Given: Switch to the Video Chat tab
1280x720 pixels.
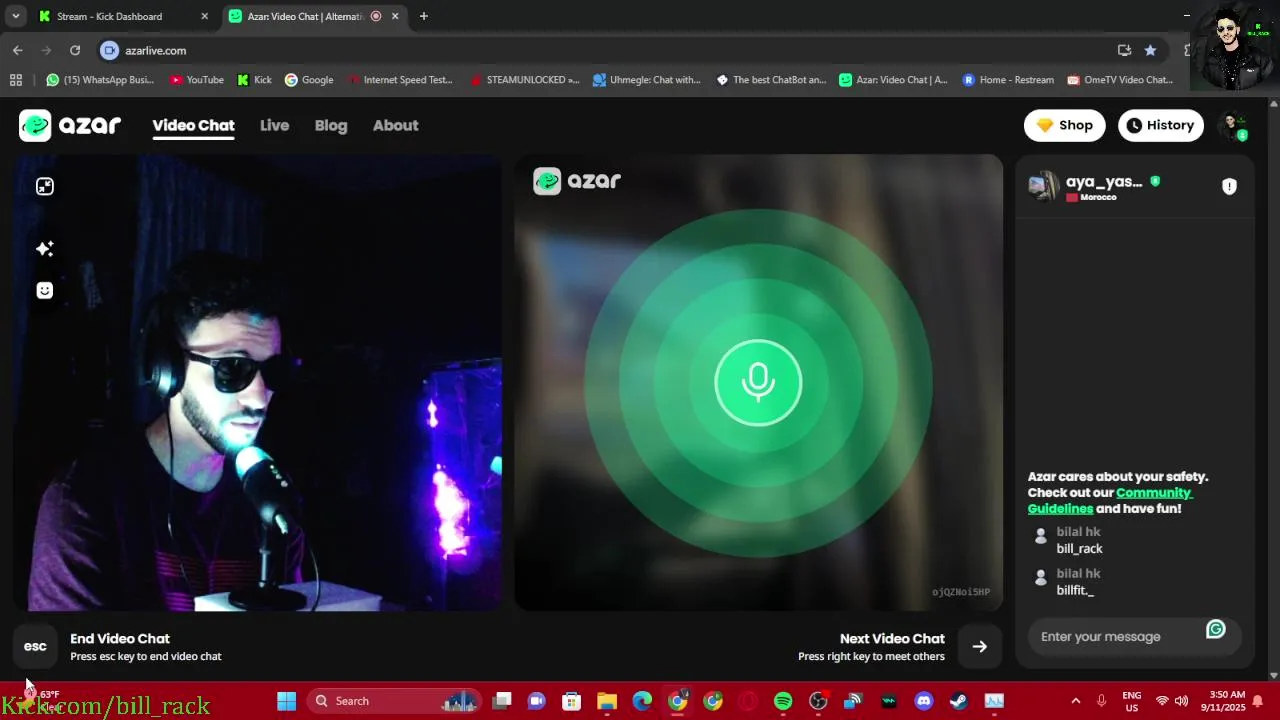Looking at the screenshot, I should (193, 125).
